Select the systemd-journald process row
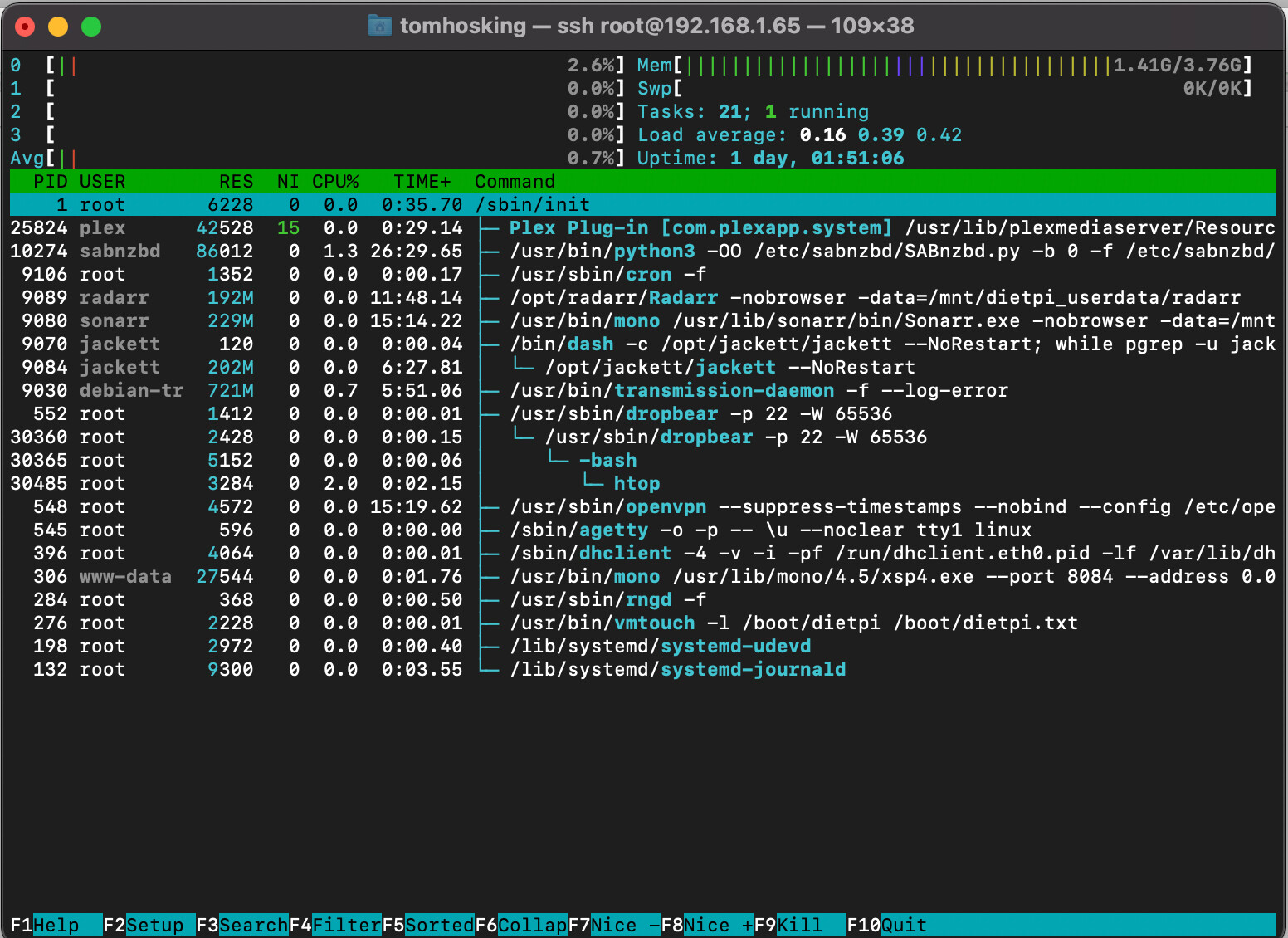The image size is (1288, 938). pos(643,669)
